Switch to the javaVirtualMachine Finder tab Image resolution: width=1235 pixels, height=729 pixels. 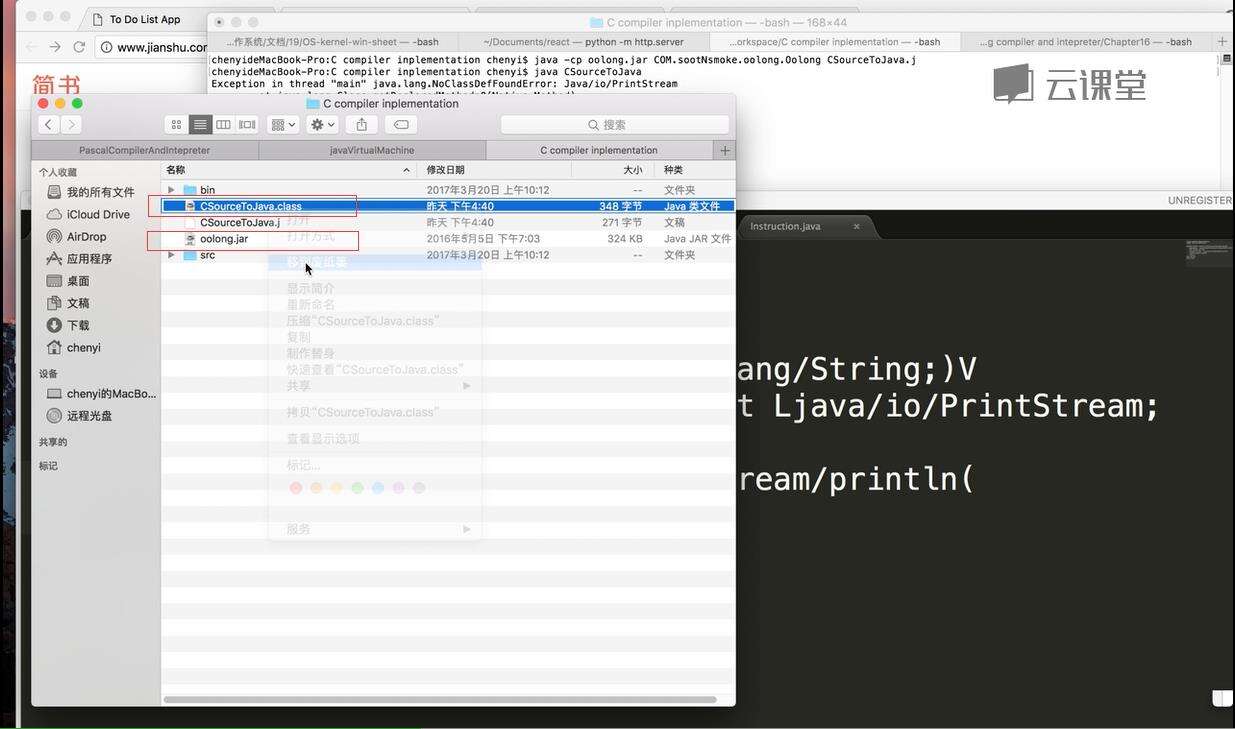[372, 150]
